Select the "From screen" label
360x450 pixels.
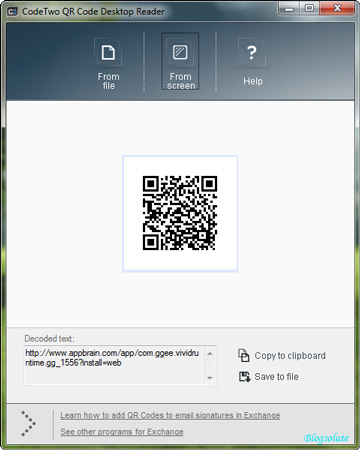[181, 81]
